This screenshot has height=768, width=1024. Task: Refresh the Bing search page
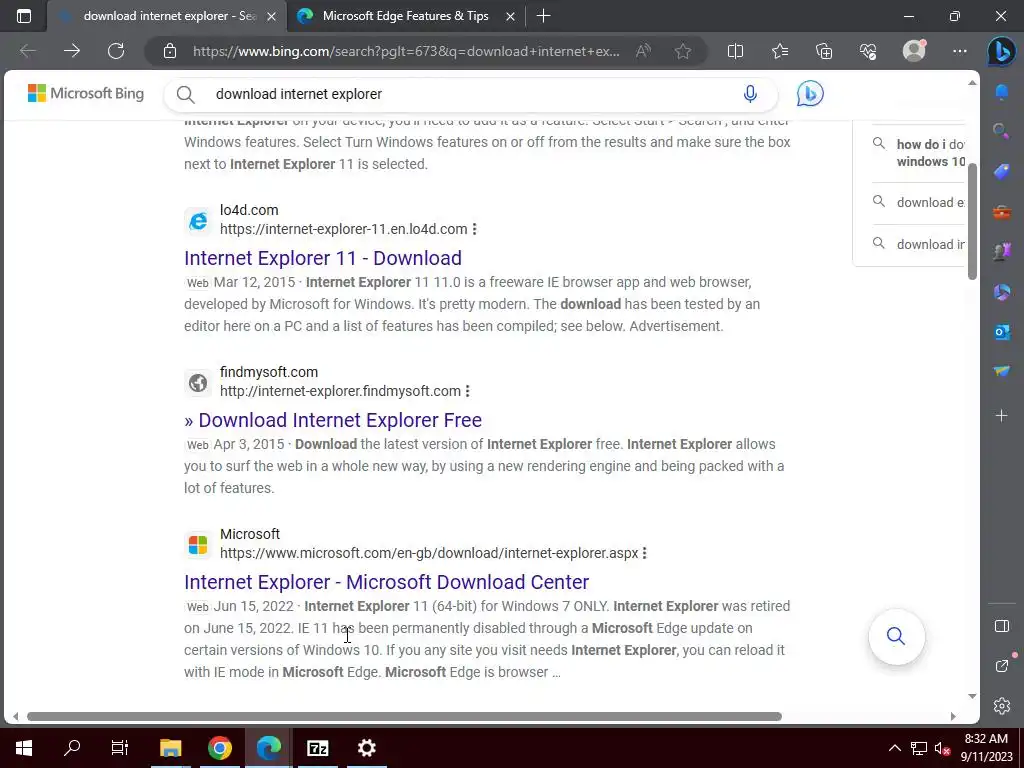click(x=116, y=51)
